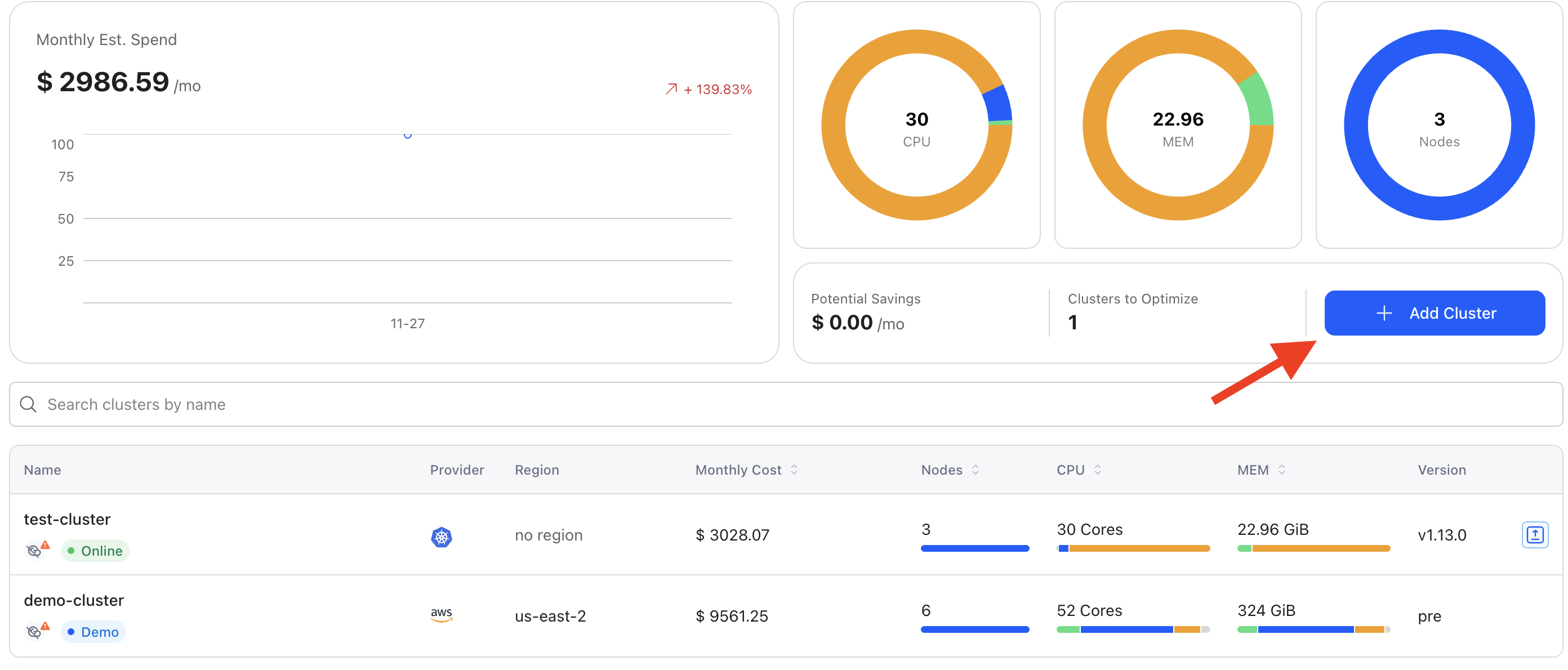This screenshot has width=1568, height=670.
Task: Click the search magnifier icon
Action: [x=29, y=404]
